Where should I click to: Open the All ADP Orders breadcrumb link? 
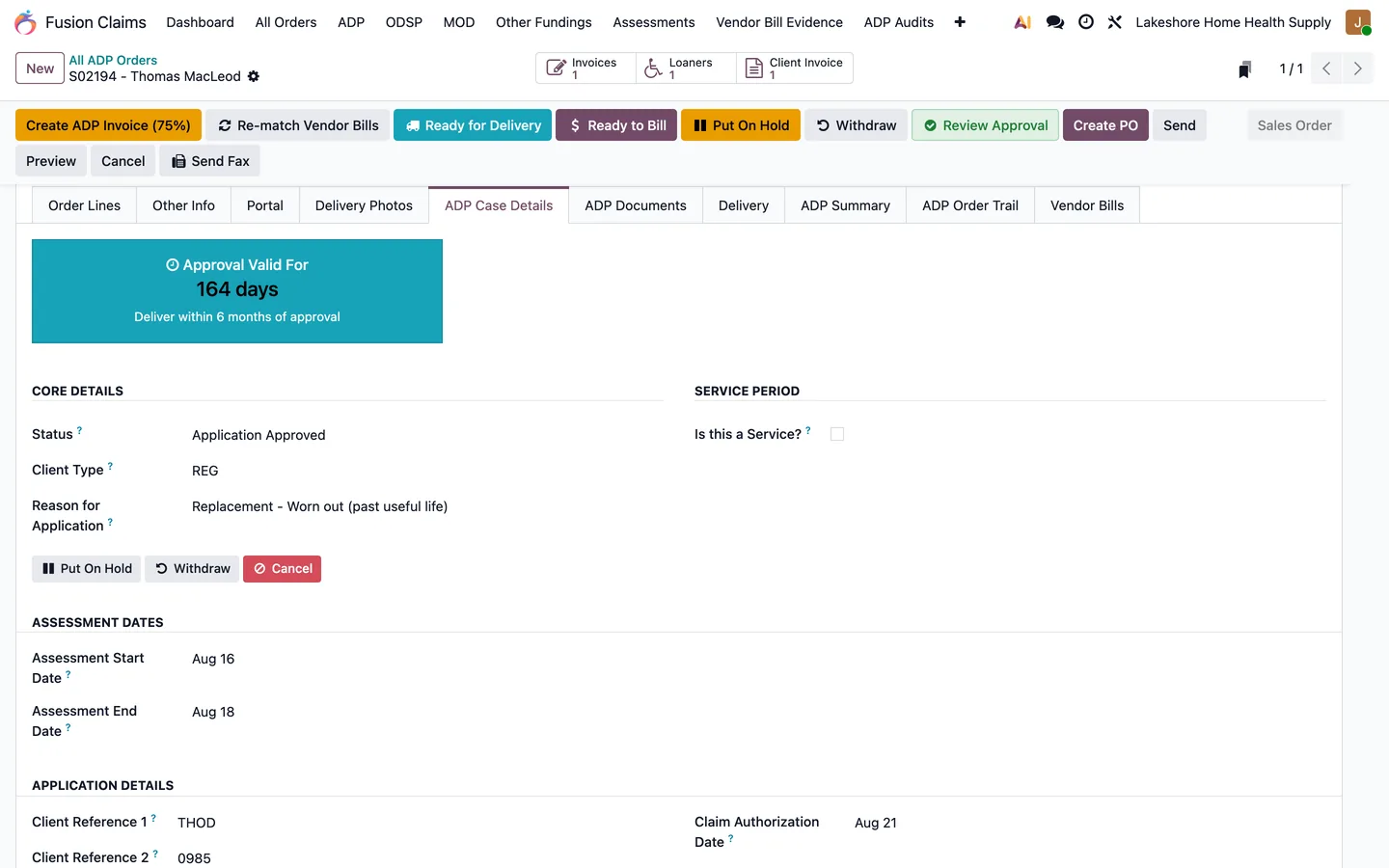point(113,60)
